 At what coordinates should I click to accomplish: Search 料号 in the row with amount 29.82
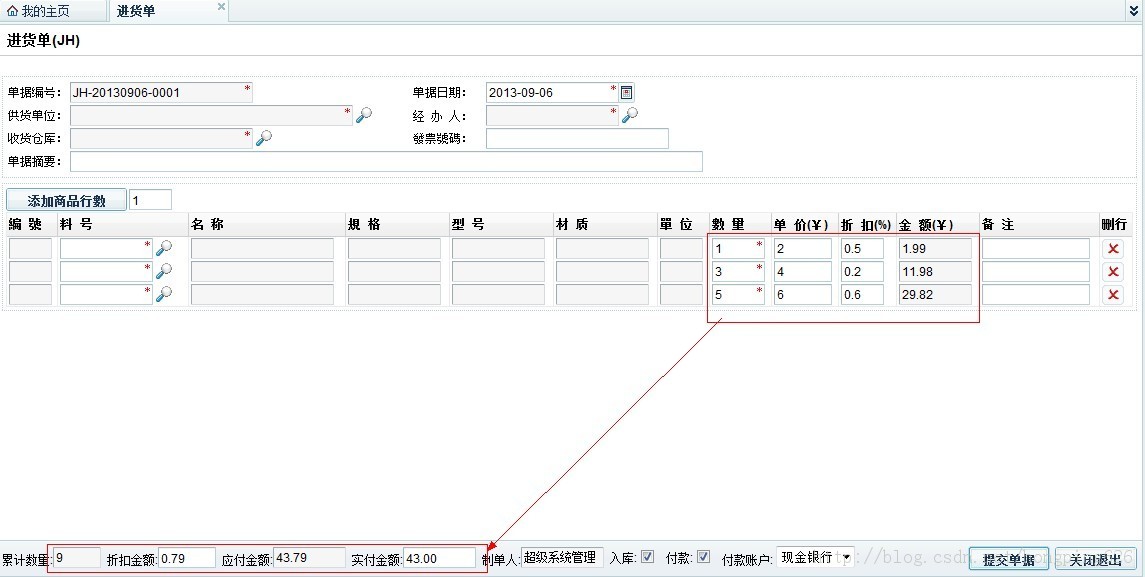pyautogui.click(x=164, y=294)
